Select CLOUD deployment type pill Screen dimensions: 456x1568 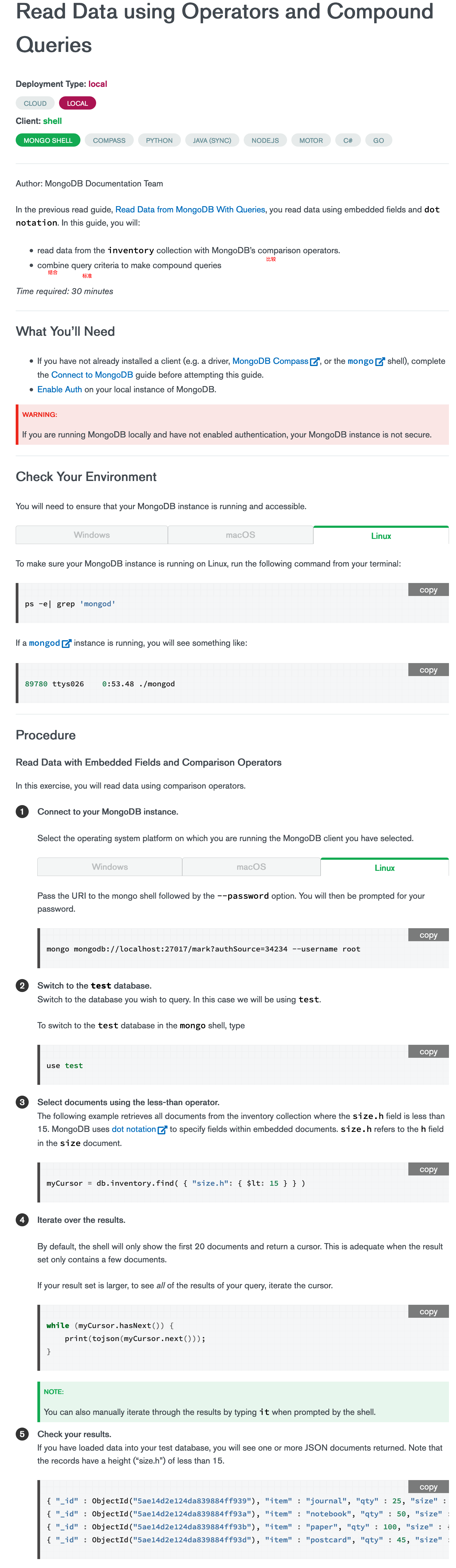tap(35, 103)
